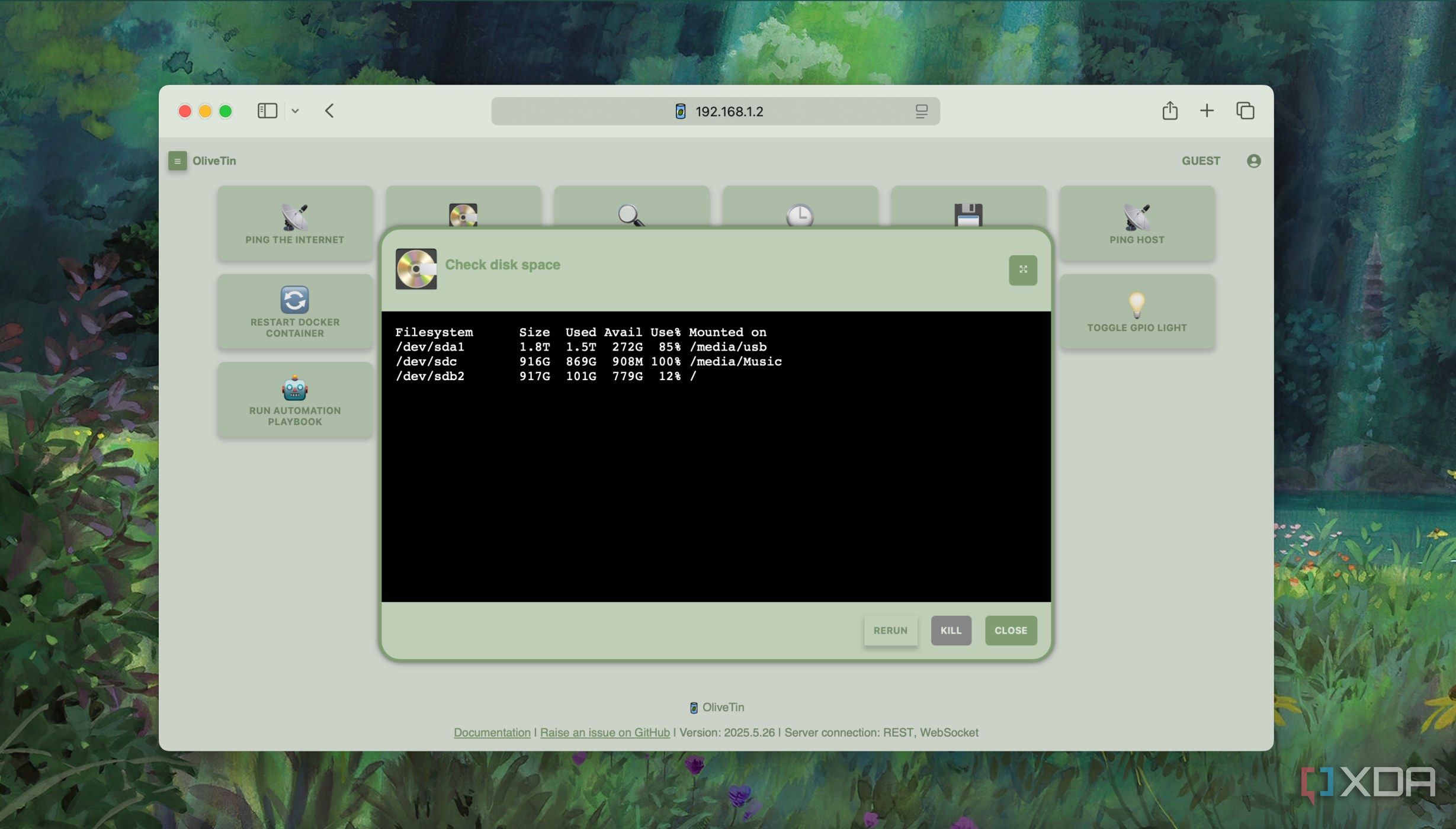The image size is (1456, 829).
Task: Launch the Run Automation Playbook action
Action: pyautogui.click(x=294, y=400)
